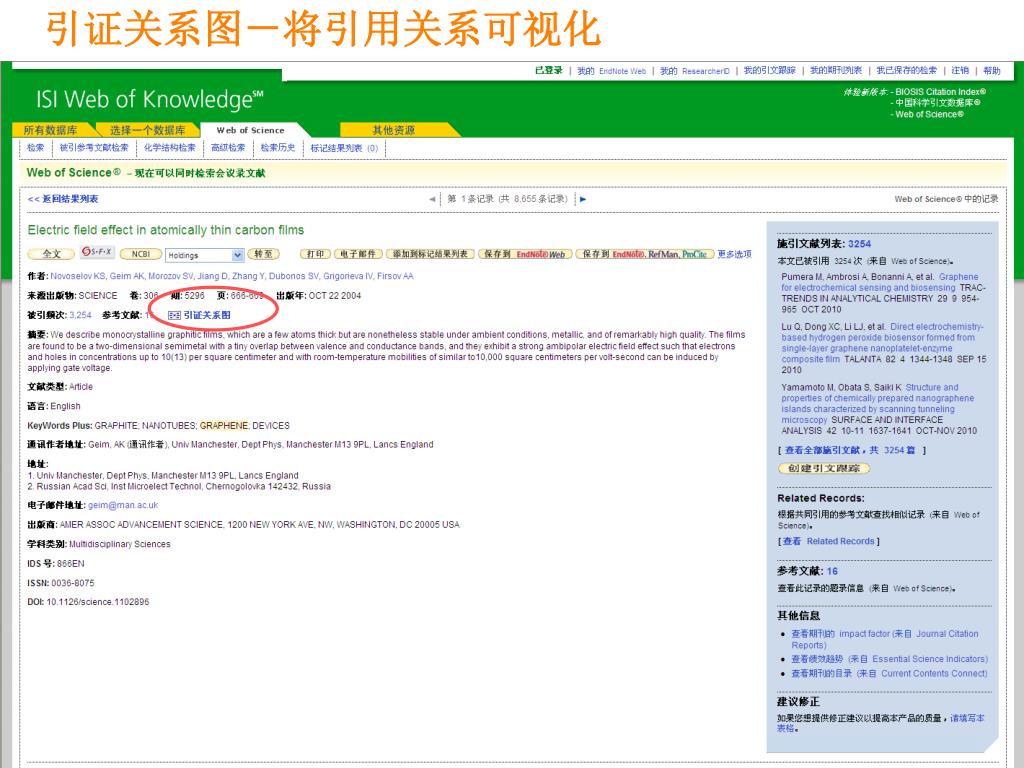Open 高级检索 advanced search
Image resolution: width=1024 pixels, height=768 pixels.
tap(228, 148)
